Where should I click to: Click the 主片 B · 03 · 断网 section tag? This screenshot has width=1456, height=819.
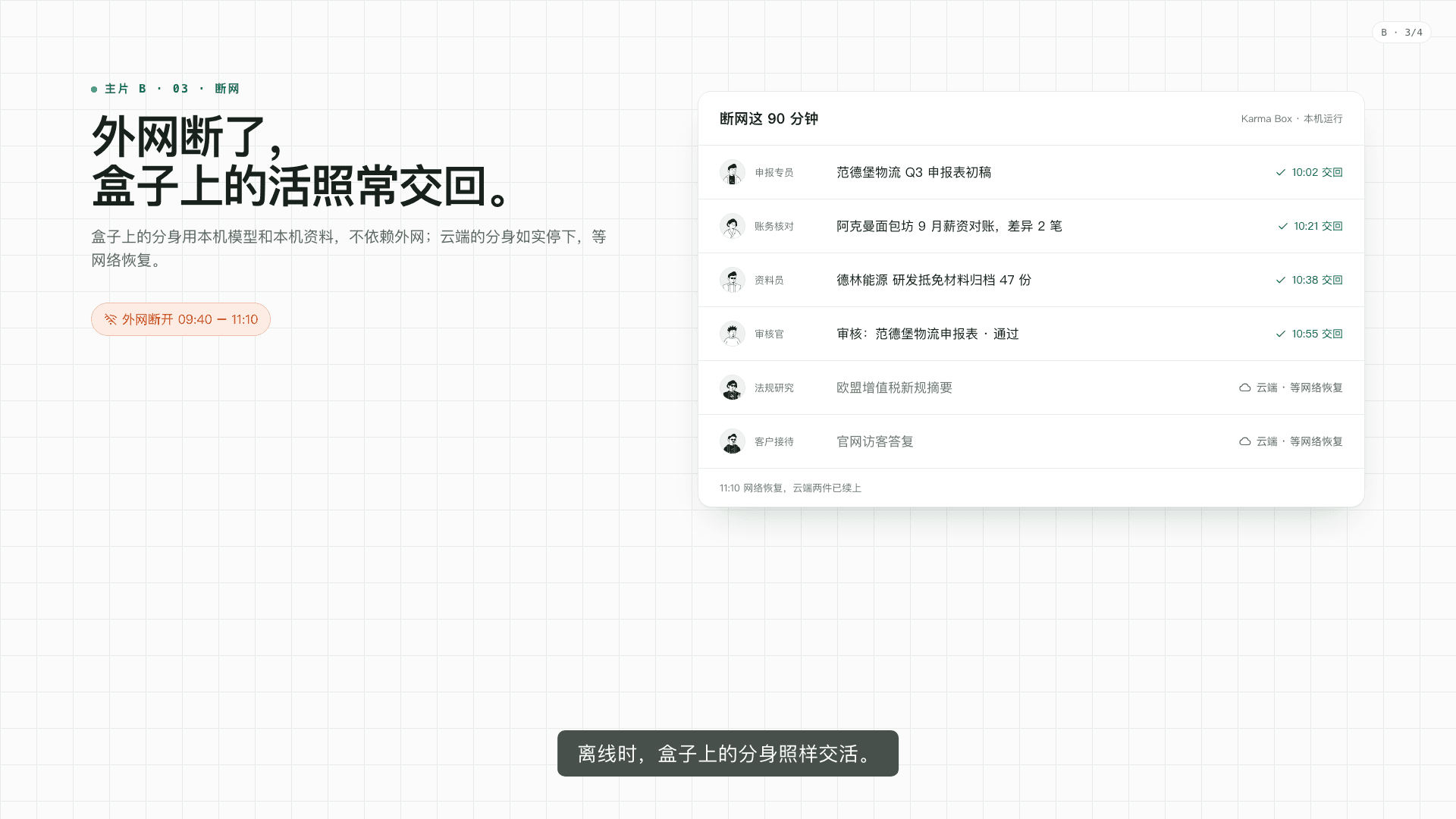(165, 89)
